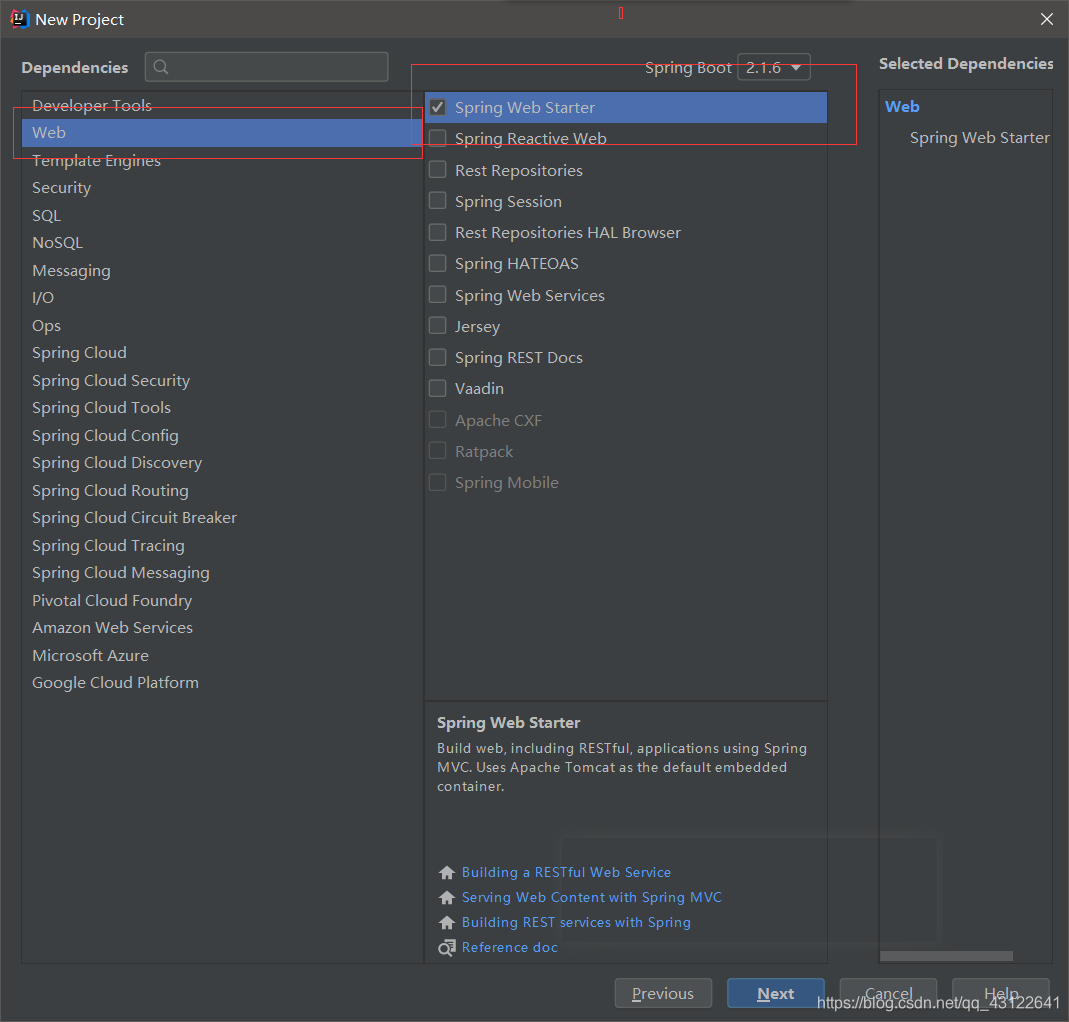Click the Cancel button
Screen dimensions: 1069x1022
[x=888, y=993]
